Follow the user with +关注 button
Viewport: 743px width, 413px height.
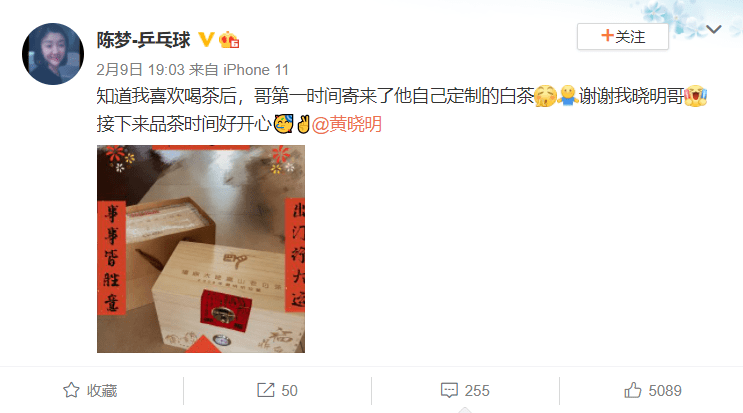tap(623, 36)
